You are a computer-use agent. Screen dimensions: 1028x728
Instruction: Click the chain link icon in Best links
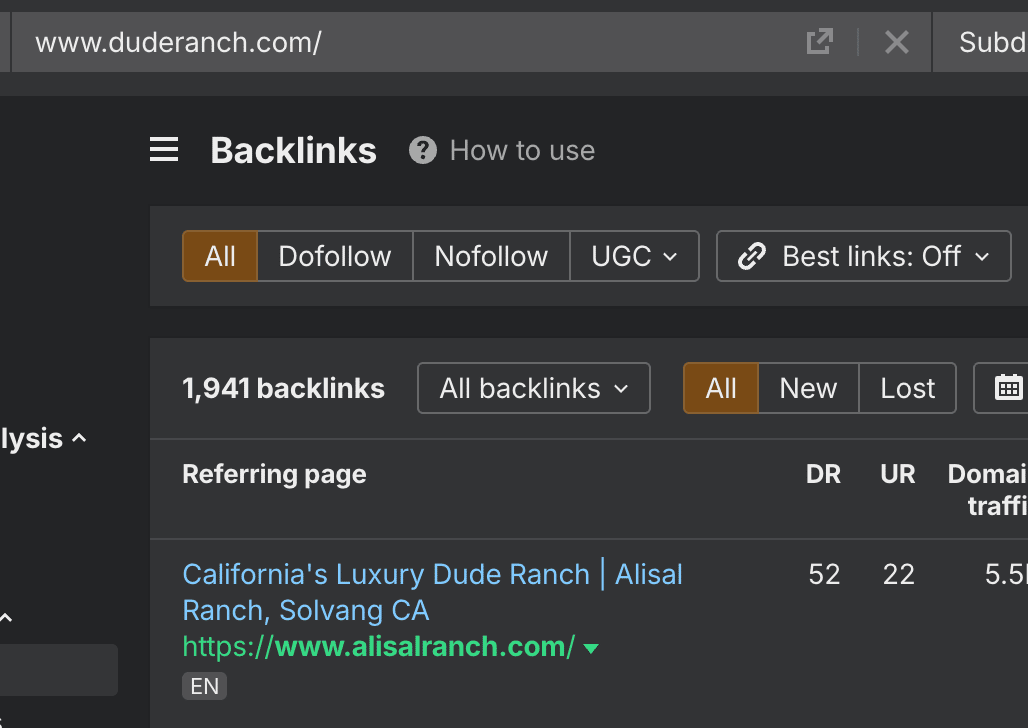(752, 257)
